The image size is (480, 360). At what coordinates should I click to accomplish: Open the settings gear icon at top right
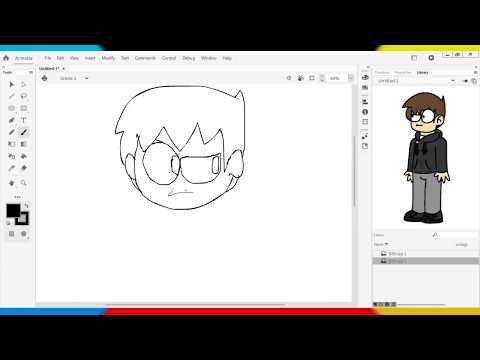(x=431, y=58)
